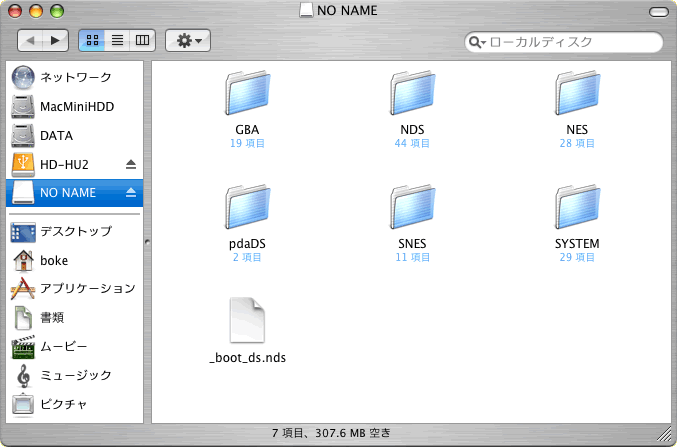The height and width of the screenshot is (447, 677).
Task: Click the HD-HU2 USB drive icon
Action: point(23,165)
